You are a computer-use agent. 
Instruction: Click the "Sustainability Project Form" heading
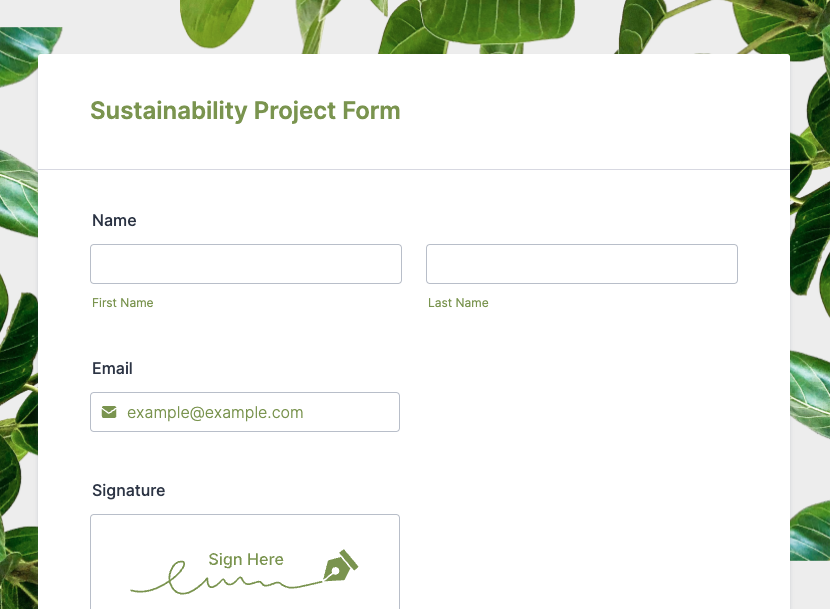245,110
